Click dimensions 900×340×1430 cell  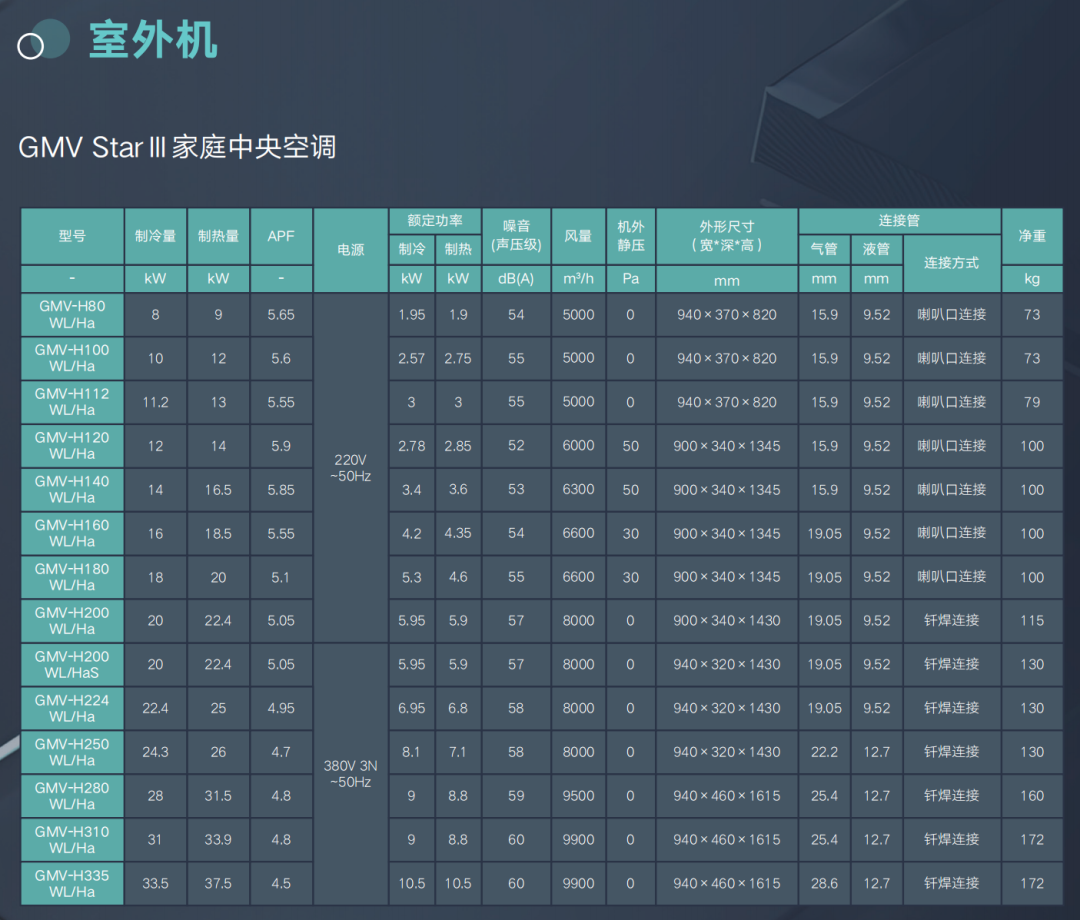(727, 620)
